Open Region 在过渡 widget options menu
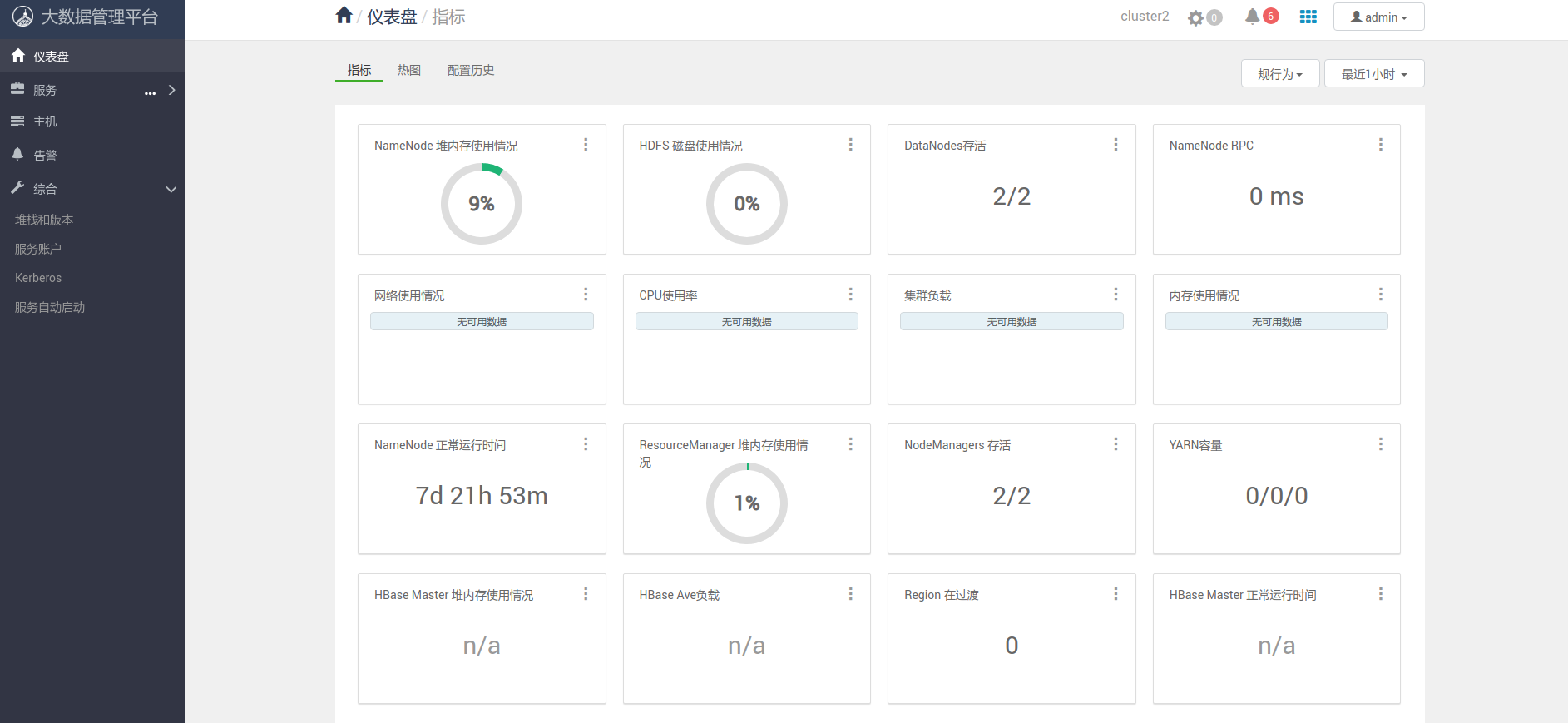Image resolution: width=1568 pixels, height=723 pixels. point(1115,594)
